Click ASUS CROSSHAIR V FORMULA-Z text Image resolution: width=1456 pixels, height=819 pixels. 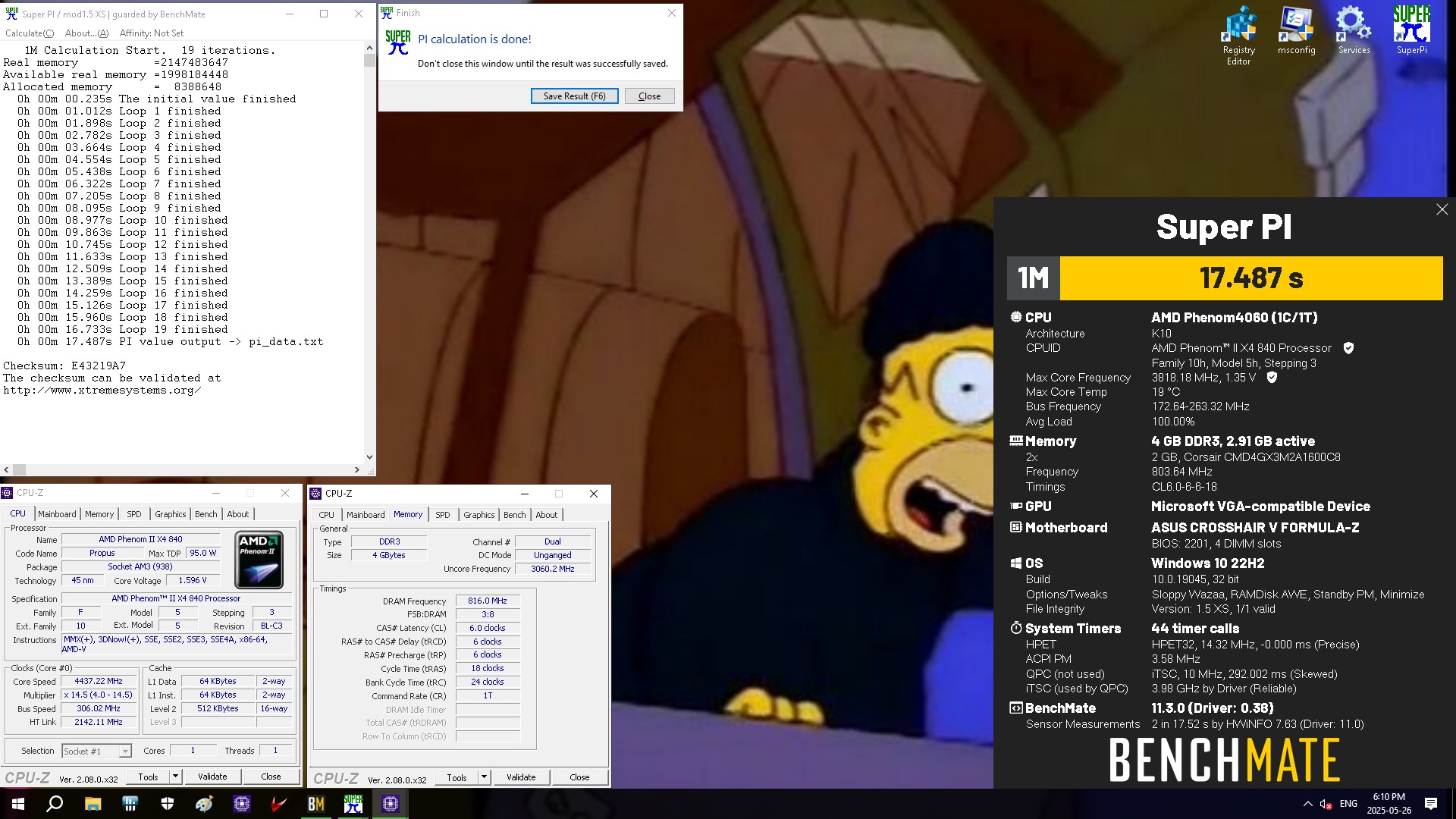point(1255,528)
